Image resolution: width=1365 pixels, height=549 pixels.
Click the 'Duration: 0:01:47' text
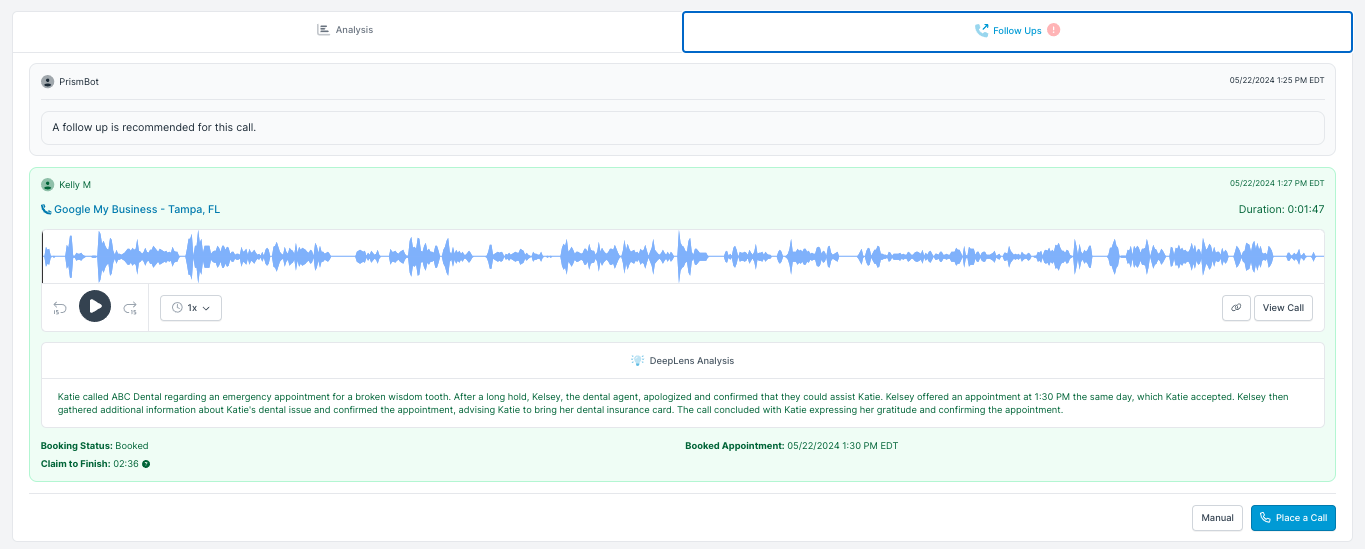(1281, 210)
